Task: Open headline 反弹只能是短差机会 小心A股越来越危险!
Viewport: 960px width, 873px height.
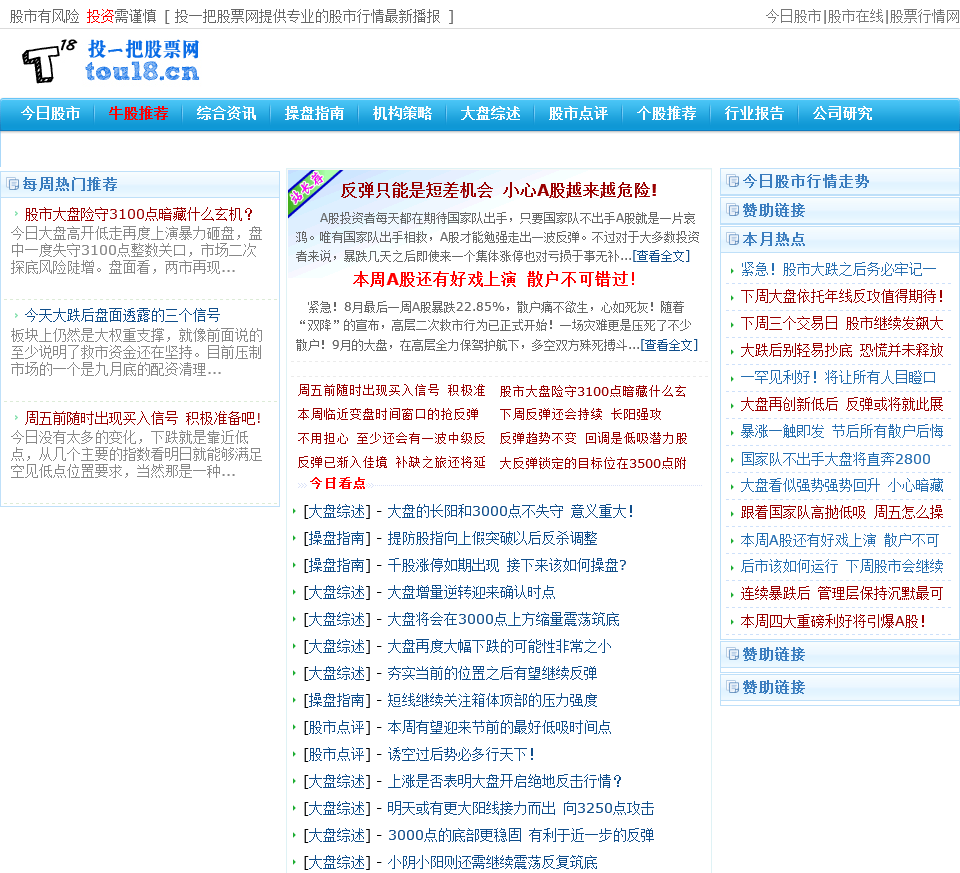Action: click(x=499, y=190)
